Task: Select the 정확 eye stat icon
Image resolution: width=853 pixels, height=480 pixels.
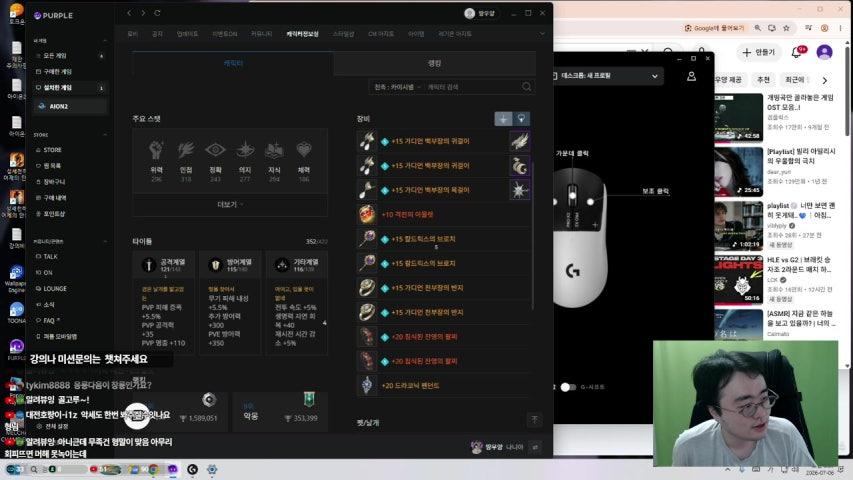Action: [x=215, y=150]
